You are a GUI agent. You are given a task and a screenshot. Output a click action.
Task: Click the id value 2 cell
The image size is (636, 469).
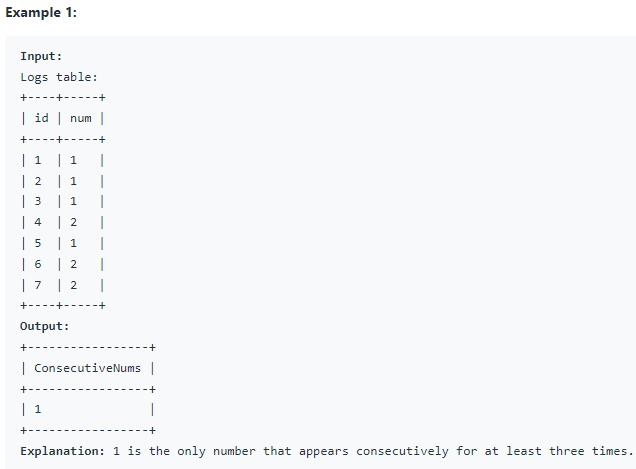click(38, 181)
